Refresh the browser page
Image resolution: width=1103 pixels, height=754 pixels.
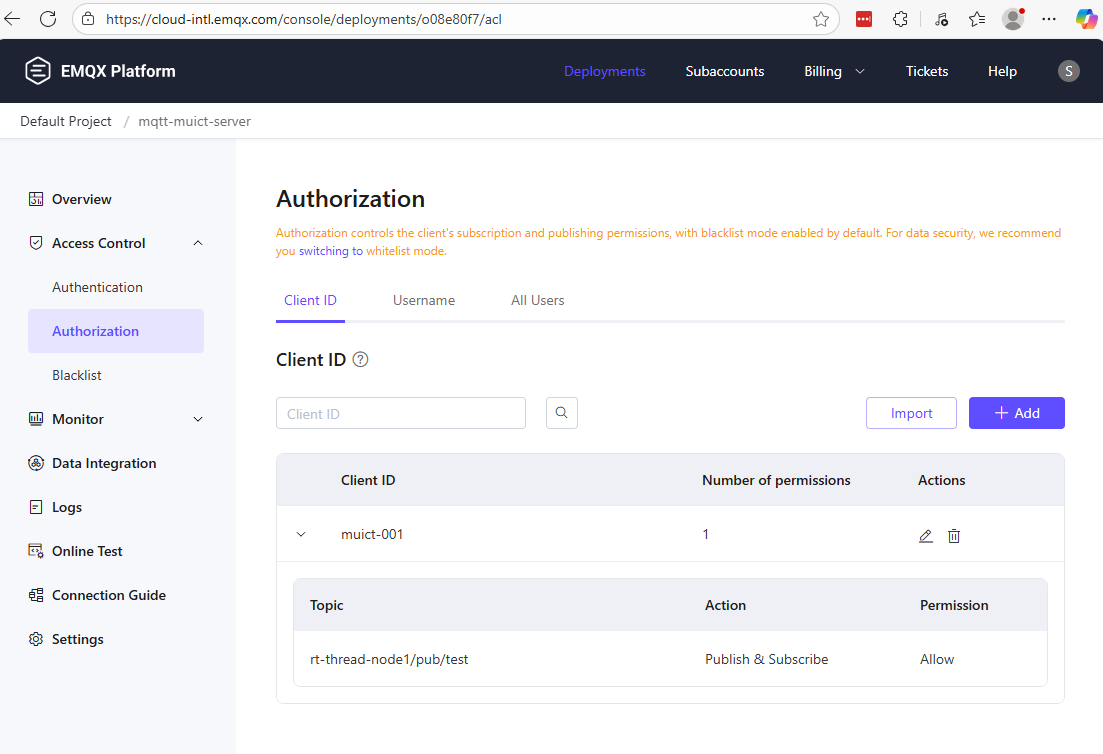click(48, 19)
